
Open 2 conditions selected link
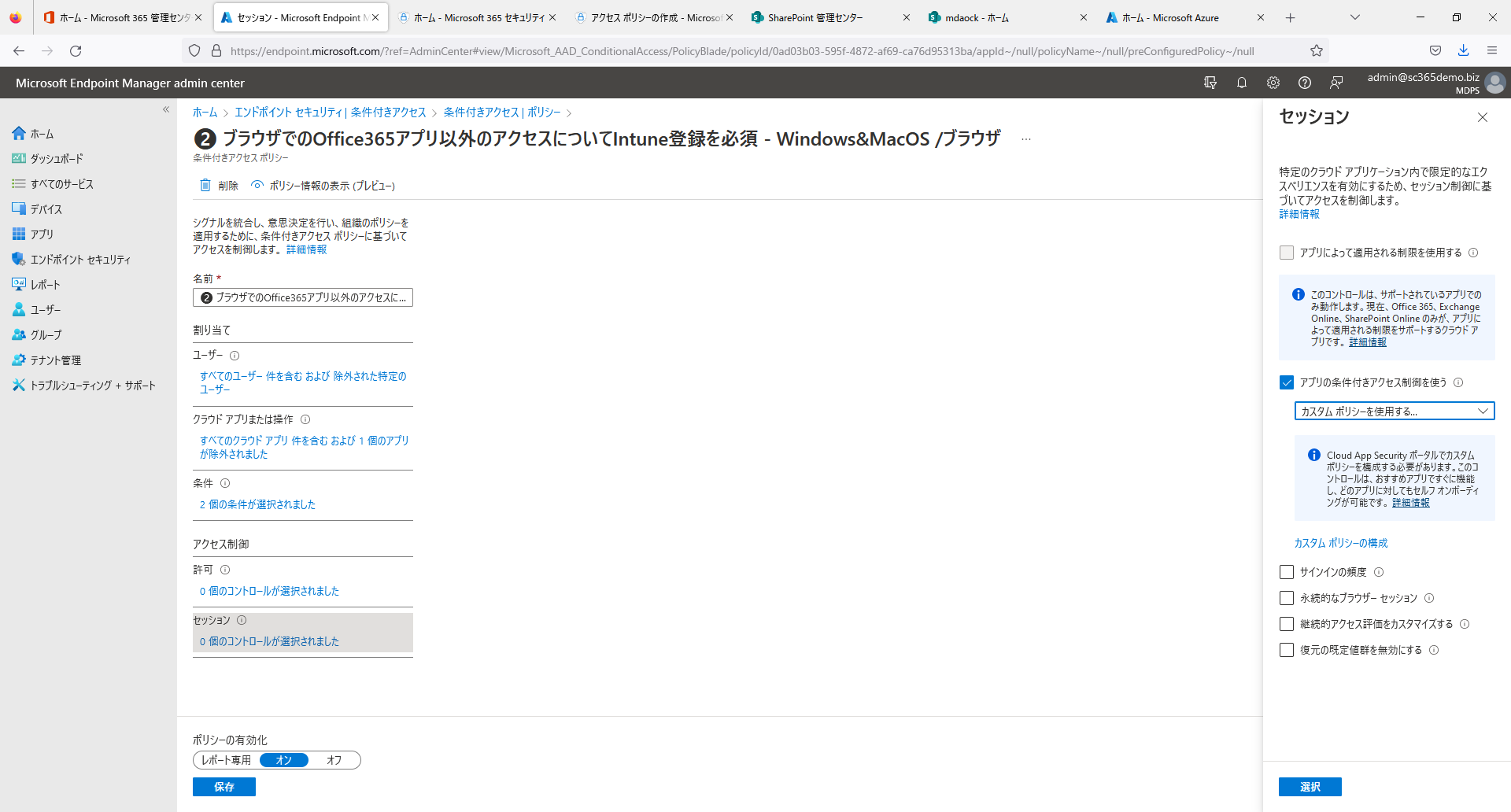pyautogui.click(x=257, y=504)
